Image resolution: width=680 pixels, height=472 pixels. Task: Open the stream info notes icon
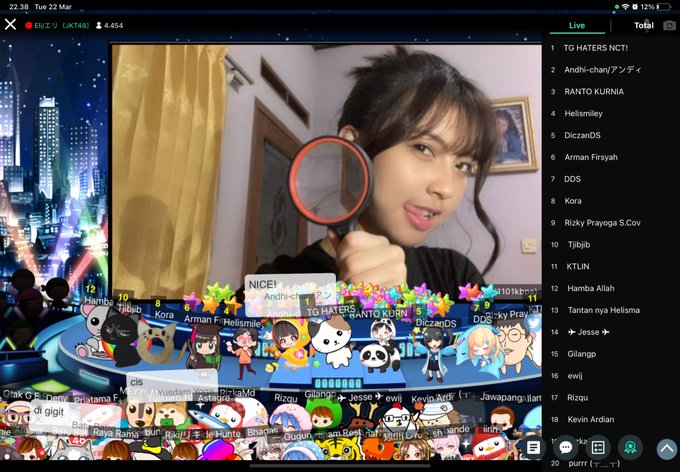tap(533, 448)
